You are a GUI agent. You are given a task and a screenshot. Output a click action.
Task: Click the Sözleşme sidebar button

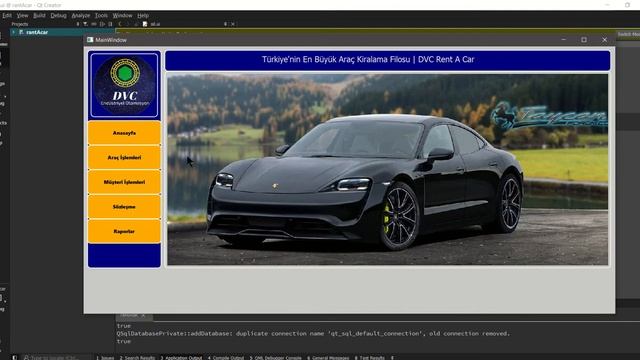[x=124, y=207]
